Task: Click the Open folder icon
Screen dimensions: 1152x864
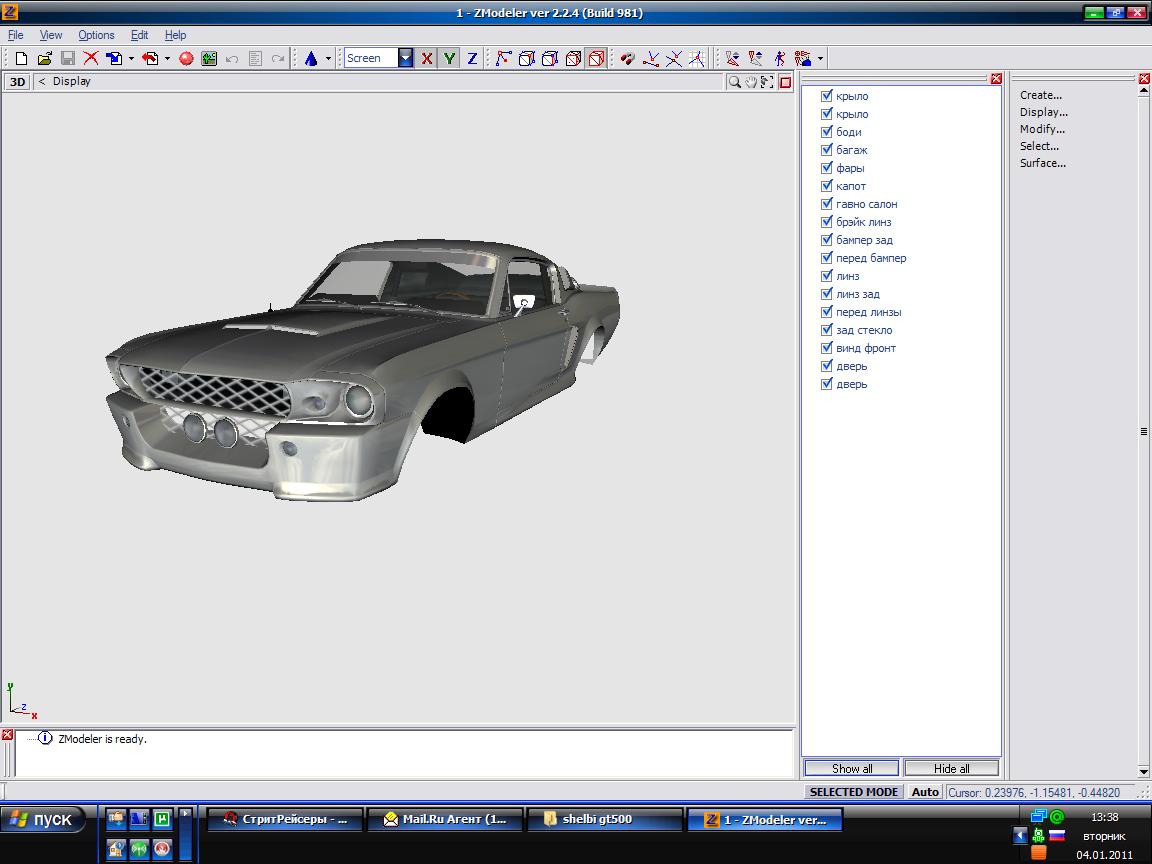Action: click(x=44, y=59)
